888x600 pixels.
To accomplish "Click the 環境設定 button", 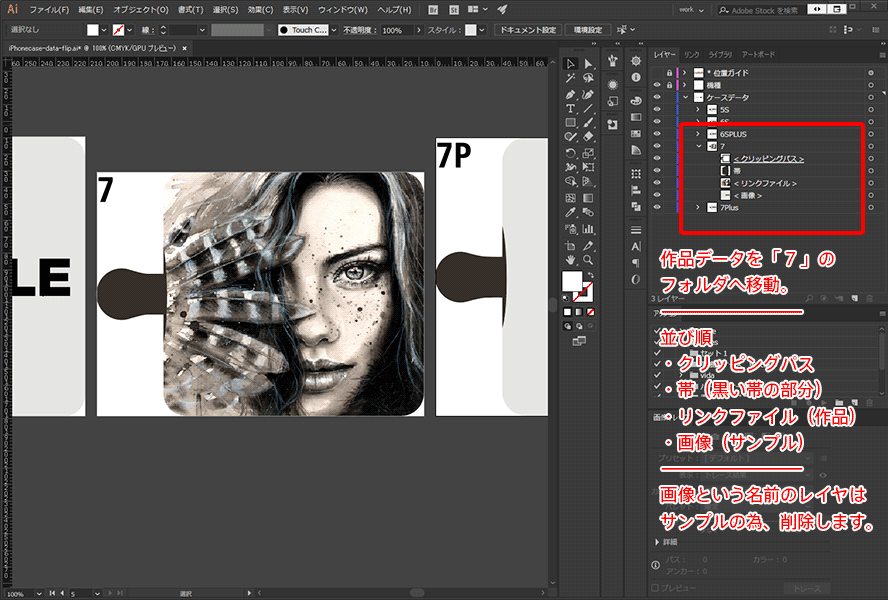I will point(587,30).
